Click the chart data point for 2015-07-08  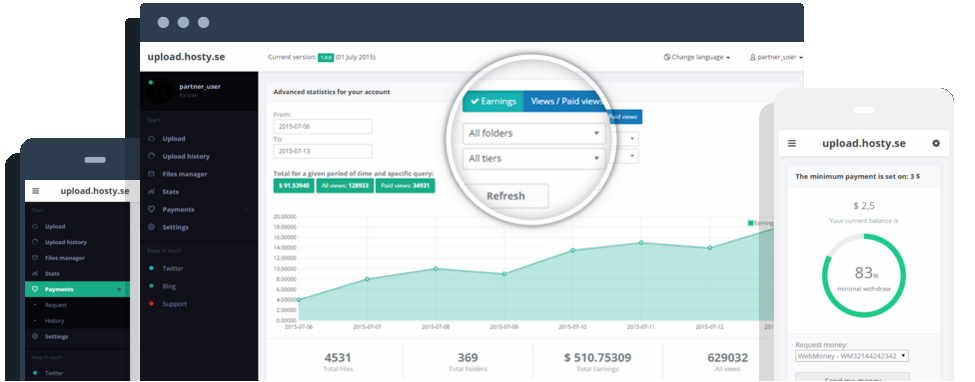point(435,269)
